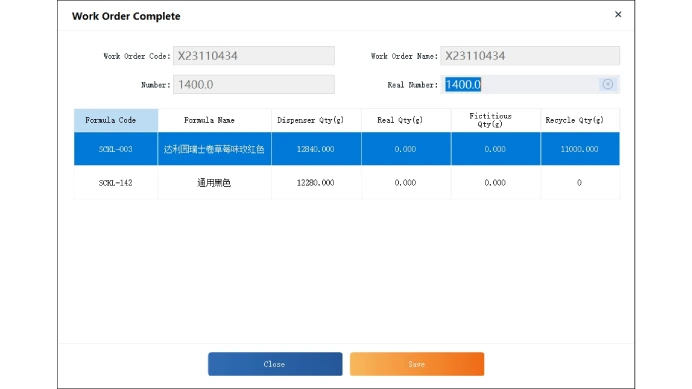Viewport: 692px width, 389px height.
Task: Click Recycle Qty cell in SCKL-142 row
Action: point(580,182)
